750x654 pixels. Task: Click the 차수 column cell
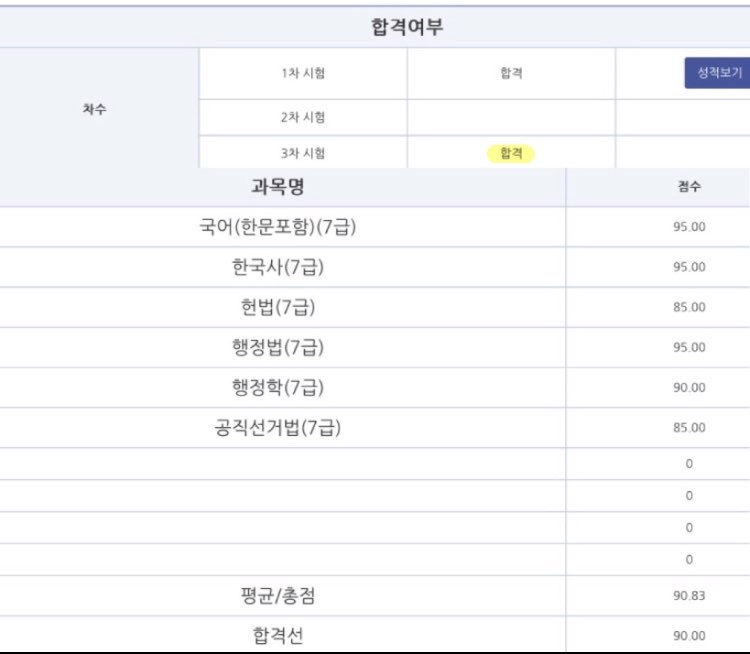point(94,109)
